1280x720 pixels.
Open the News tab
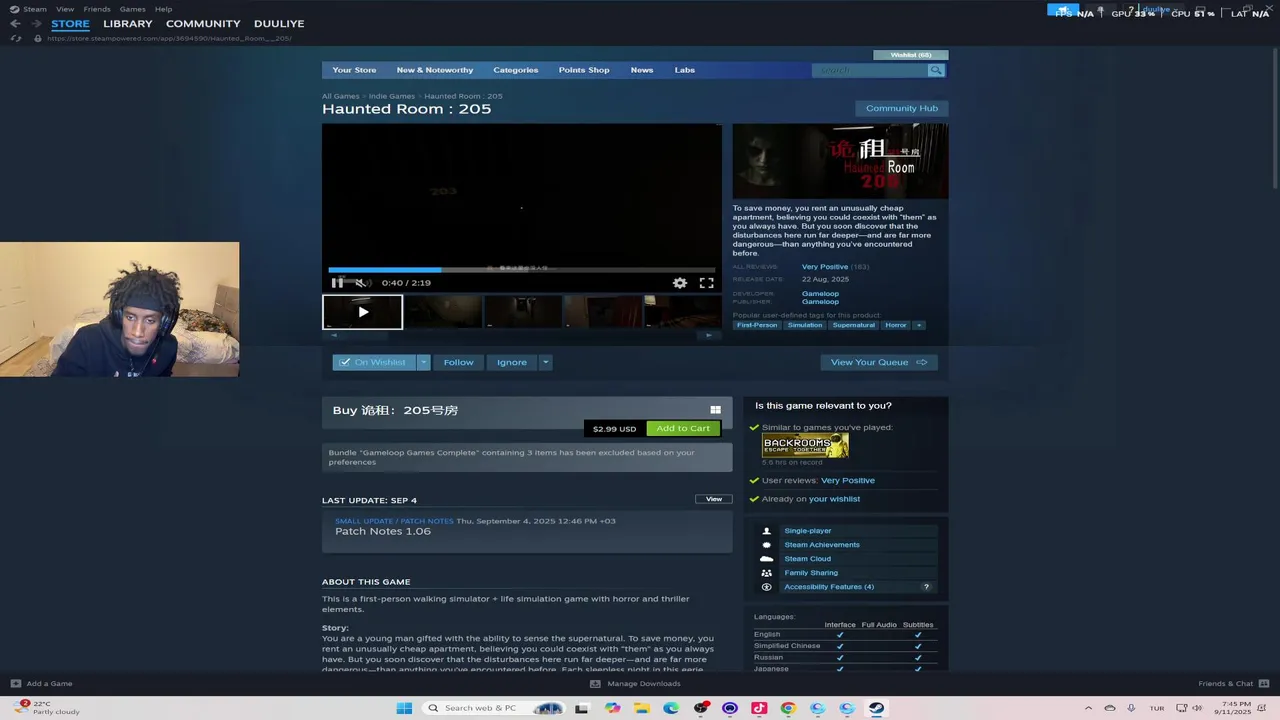click(642, 70)
